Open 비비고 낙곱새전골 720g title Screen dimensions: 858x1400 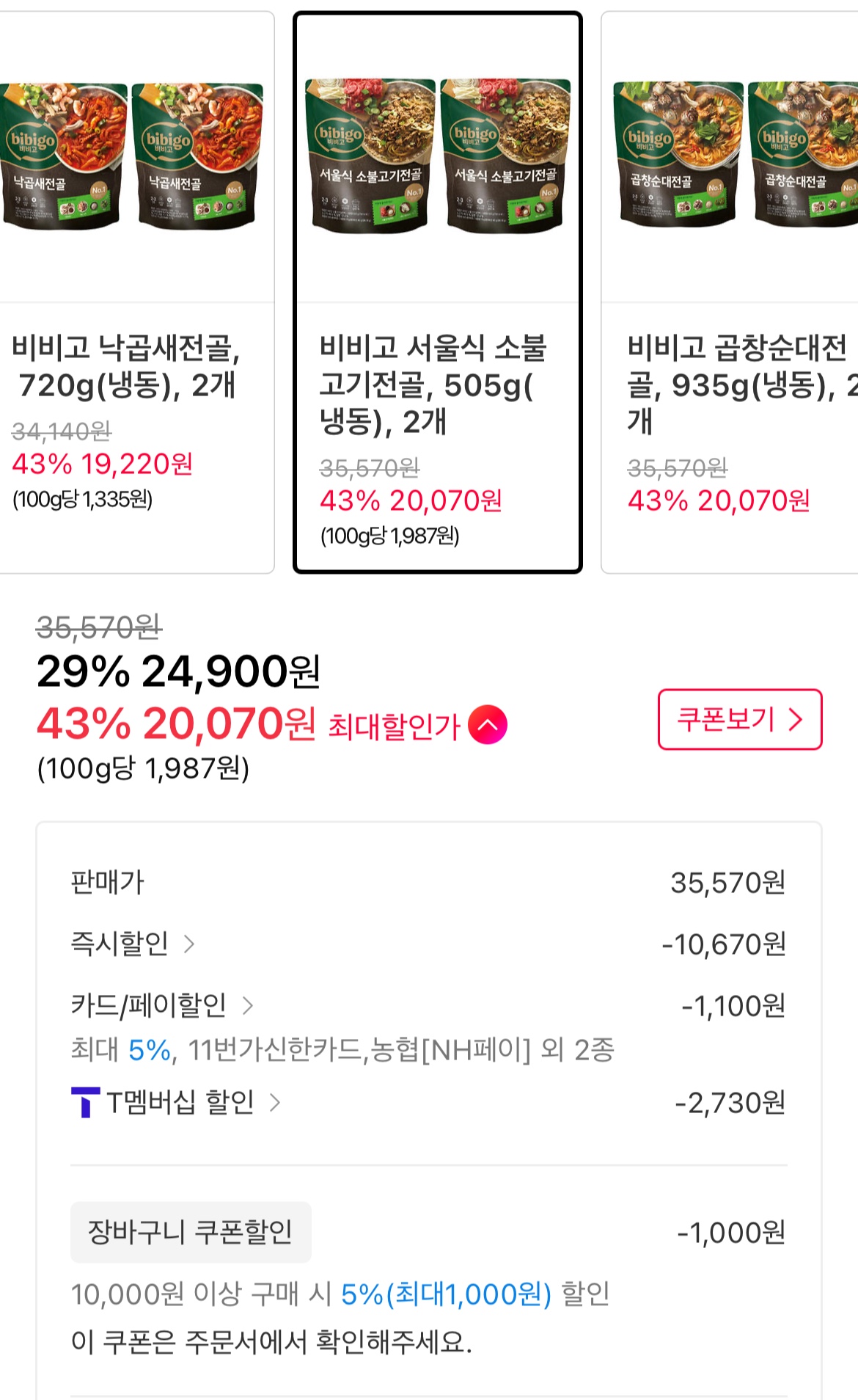click(x=126, y=366)
